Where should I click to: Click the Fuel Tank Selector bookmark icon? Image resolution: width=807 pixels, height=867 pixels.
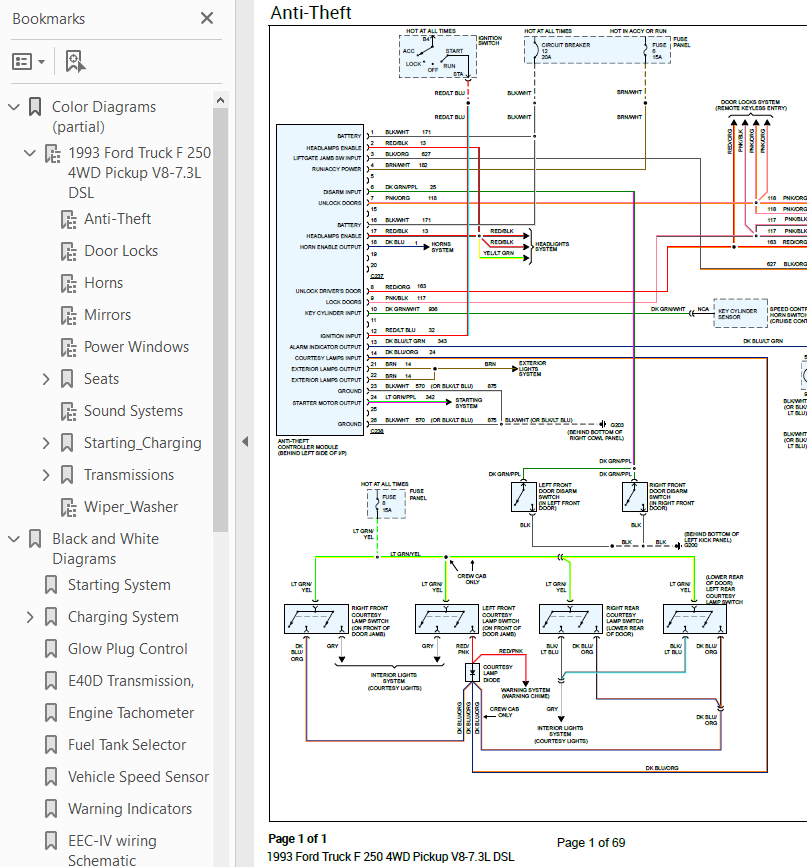pyautogui.click(x=51, y=745)
